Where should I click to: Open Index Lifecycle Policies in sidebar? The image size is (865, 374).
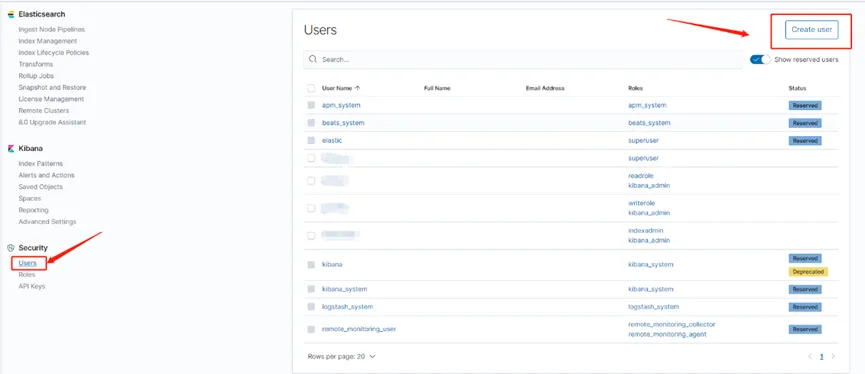[x=54, y=52]
